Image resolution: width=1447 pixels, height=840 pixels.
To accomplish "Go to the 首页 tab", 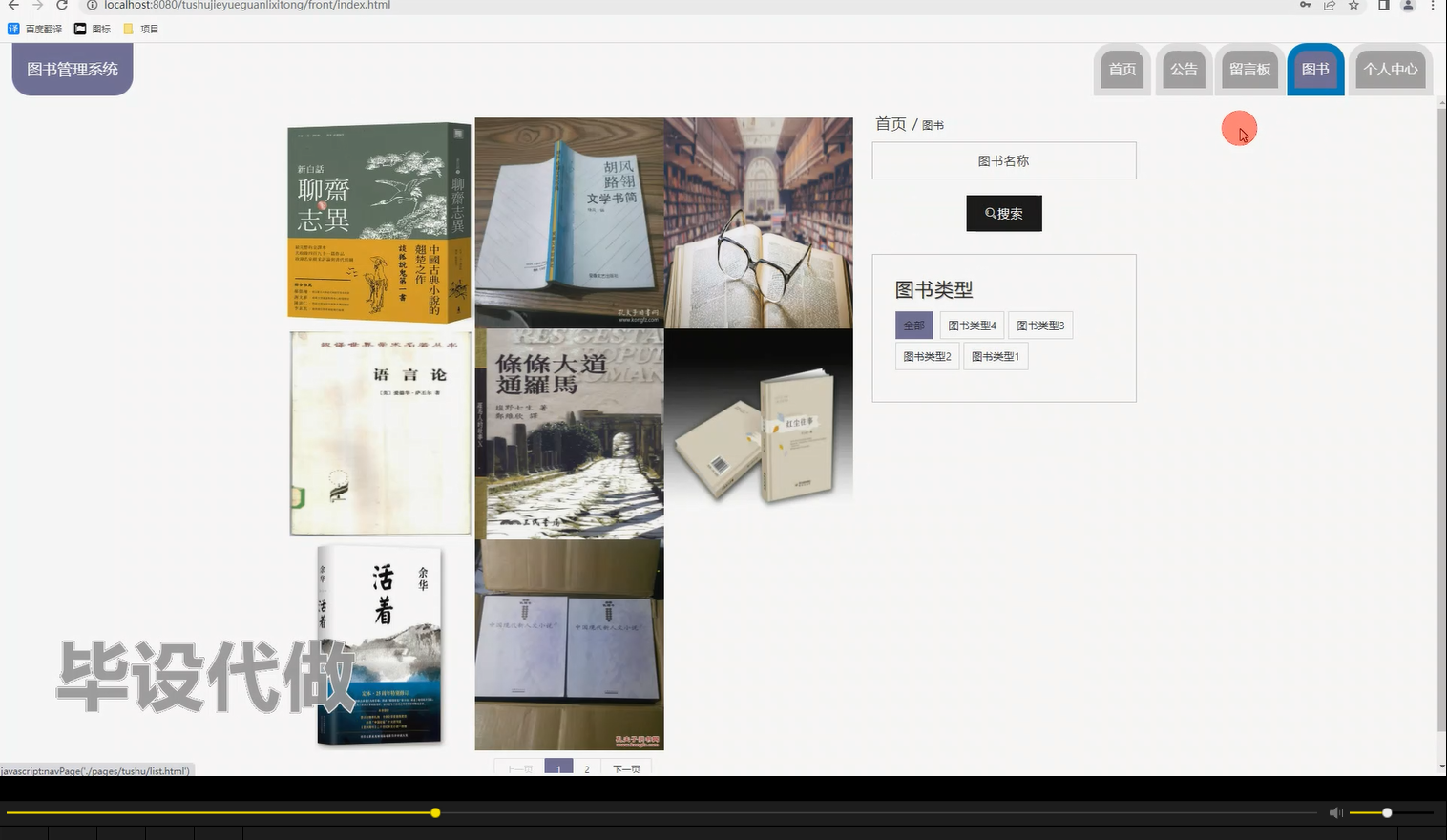I will (1122, 70).
